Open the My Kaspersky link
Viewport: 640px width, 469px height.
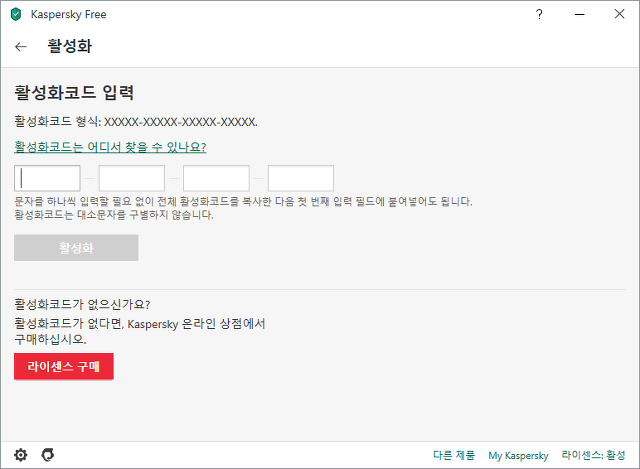(518, 456)
